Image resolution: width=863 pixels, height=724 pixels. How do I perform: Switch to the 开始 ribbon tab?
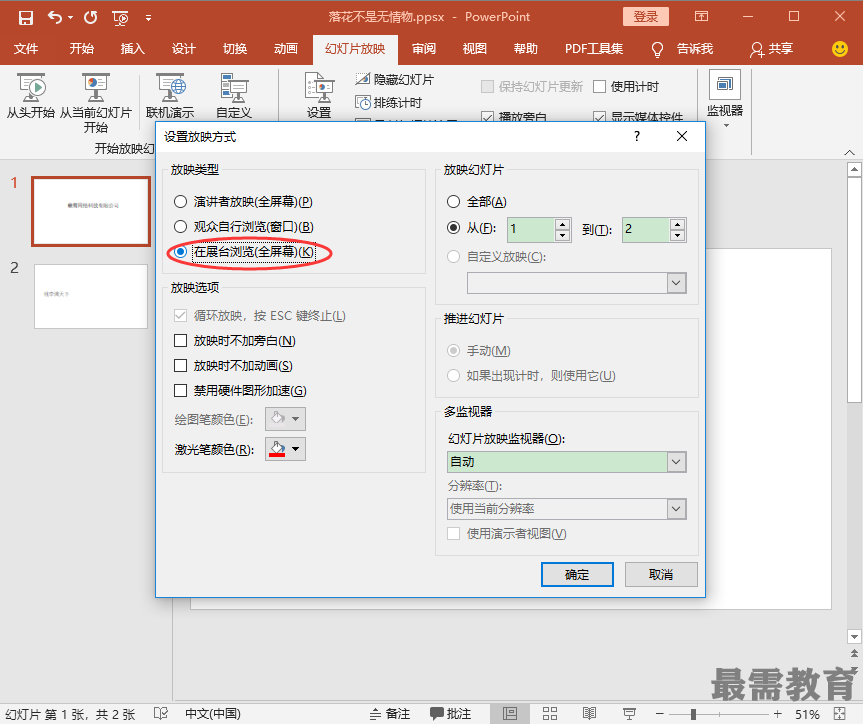[x=81, y=49]
